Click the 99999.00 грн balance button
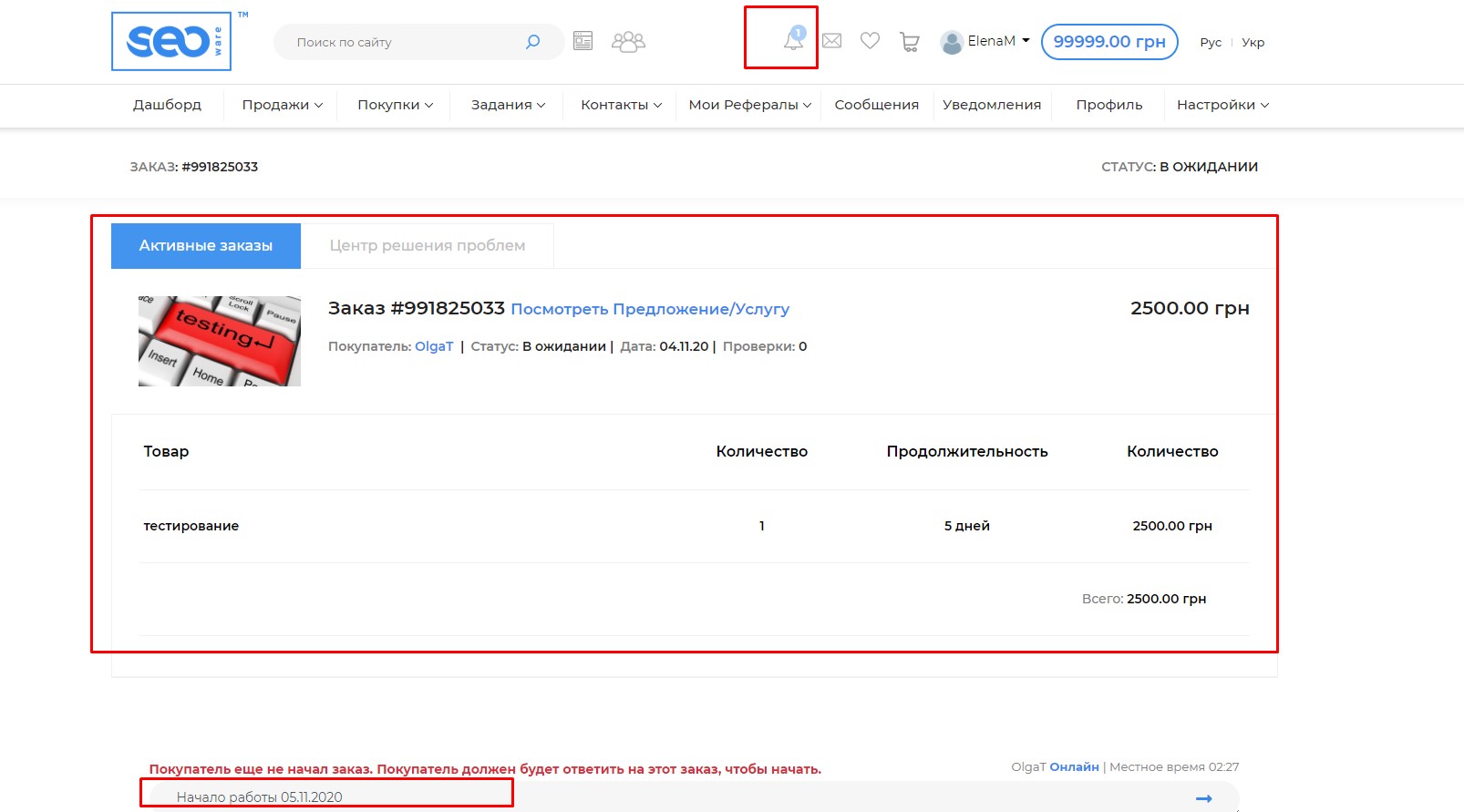The image size is (1464, 812). [x=1108, y=42]
